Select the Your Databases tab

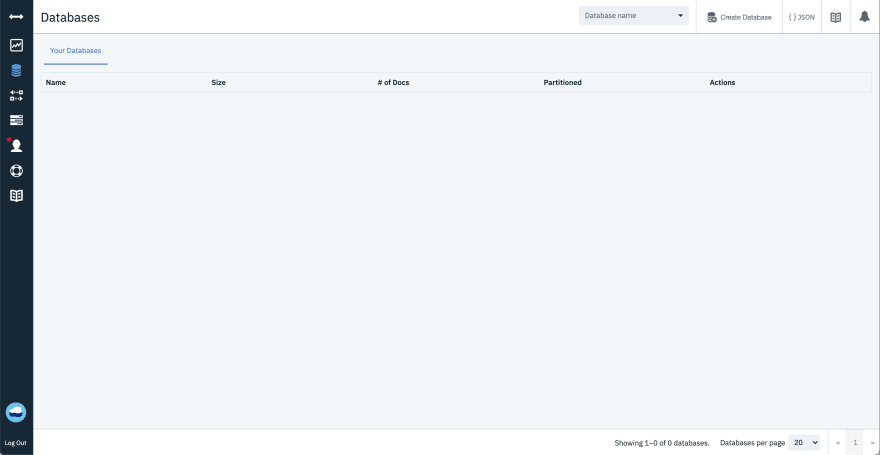coord(76,50)
